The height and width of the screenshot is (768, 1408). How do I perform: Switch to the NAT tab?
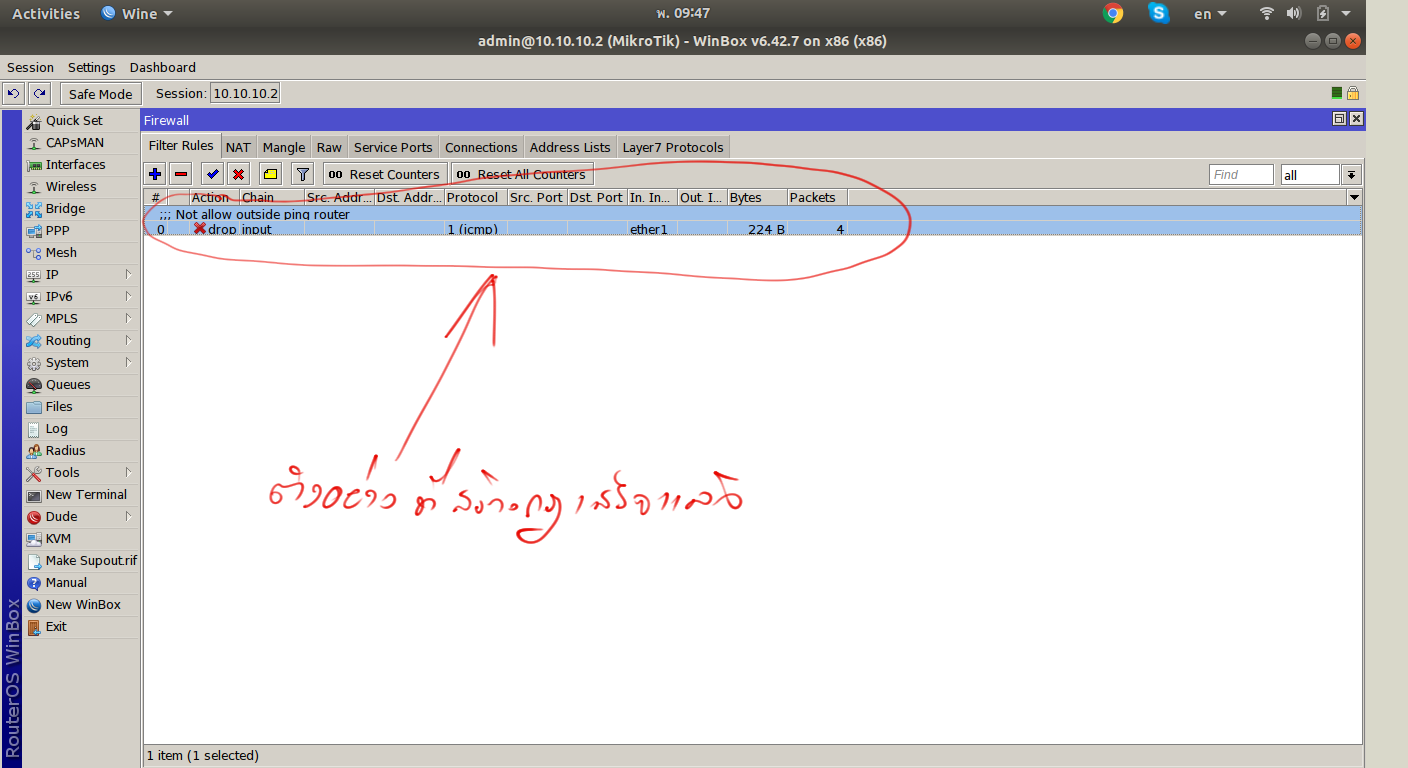pos(238,147)
